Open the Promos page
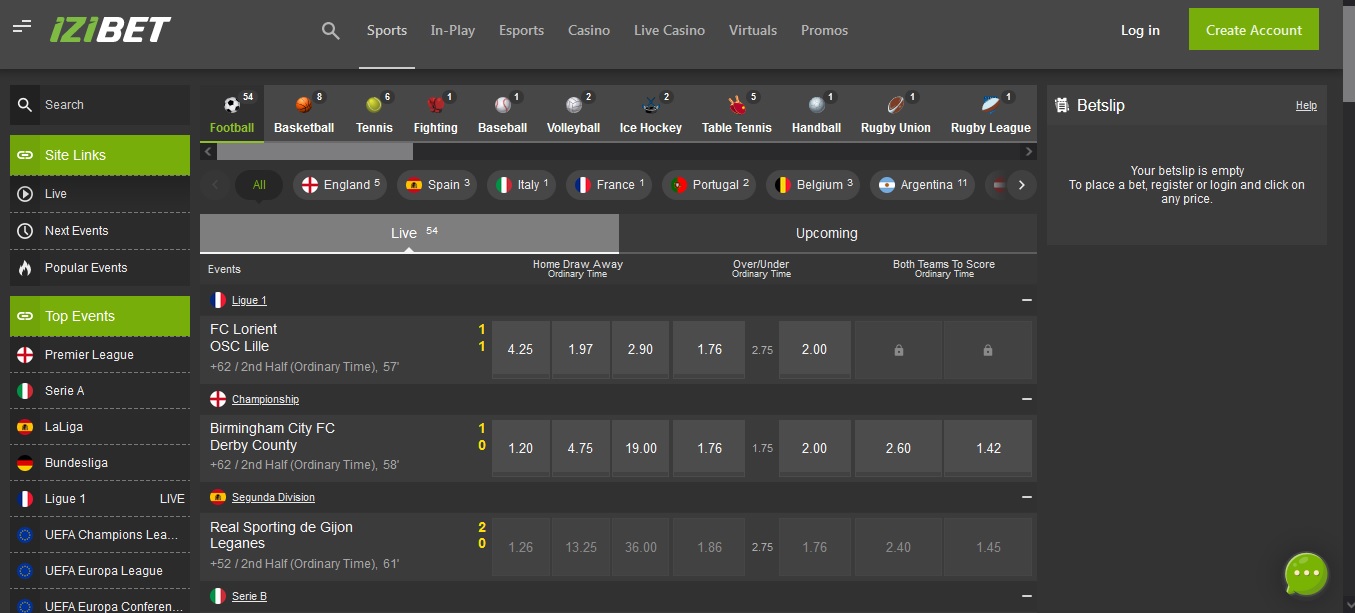Image resolution: width=1356 pixels, height=613 pixels. 824,31
